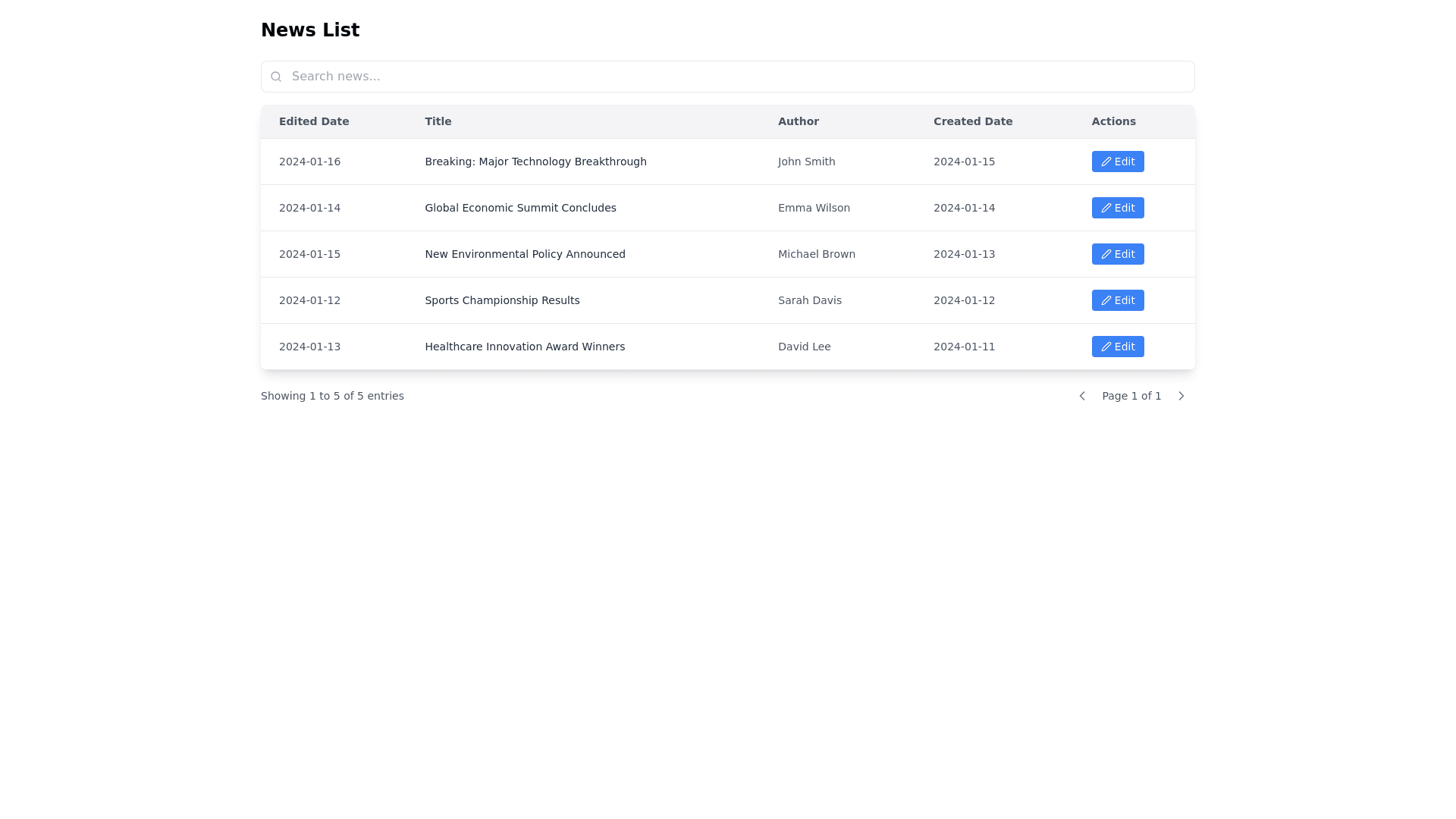The image size is (1456, 819).
Task: Click the Author column header
Action: (x=798, y=121)
